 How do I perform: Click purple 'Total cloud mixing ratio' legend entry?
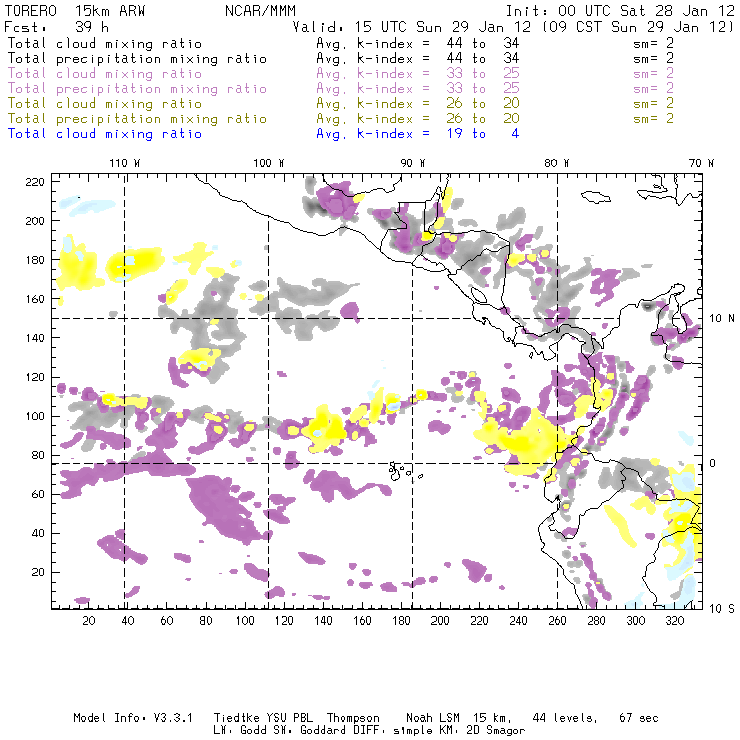click(105, 74)
